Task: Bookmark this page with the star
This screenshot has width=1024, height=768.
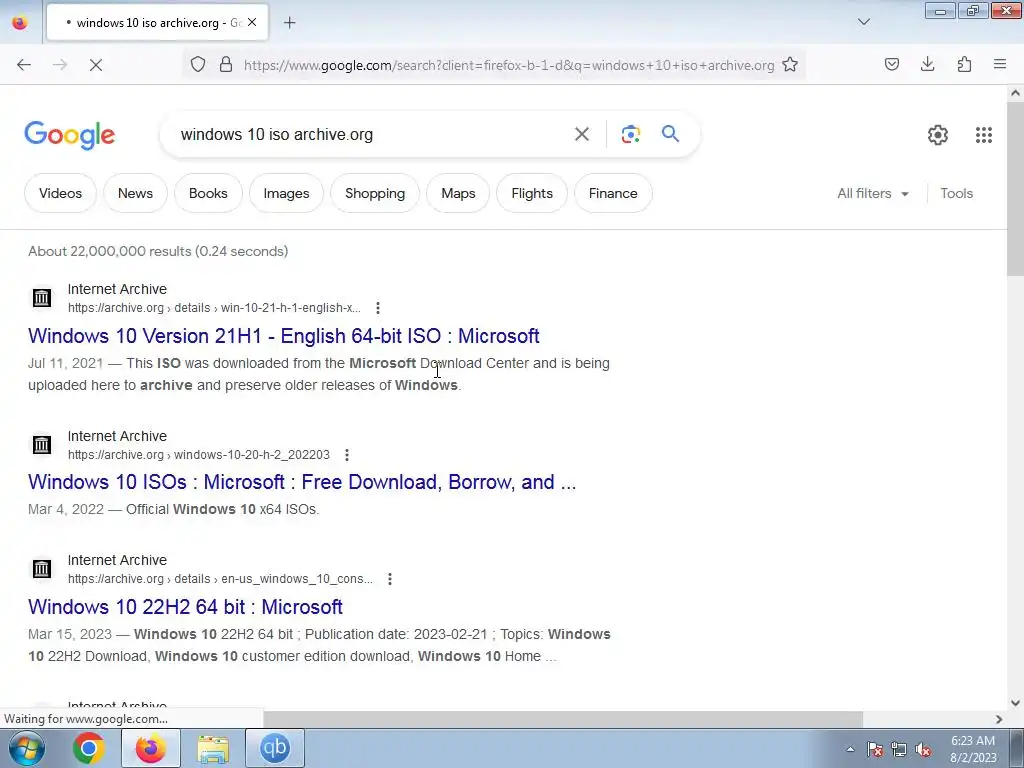Action: click(790, 64)
